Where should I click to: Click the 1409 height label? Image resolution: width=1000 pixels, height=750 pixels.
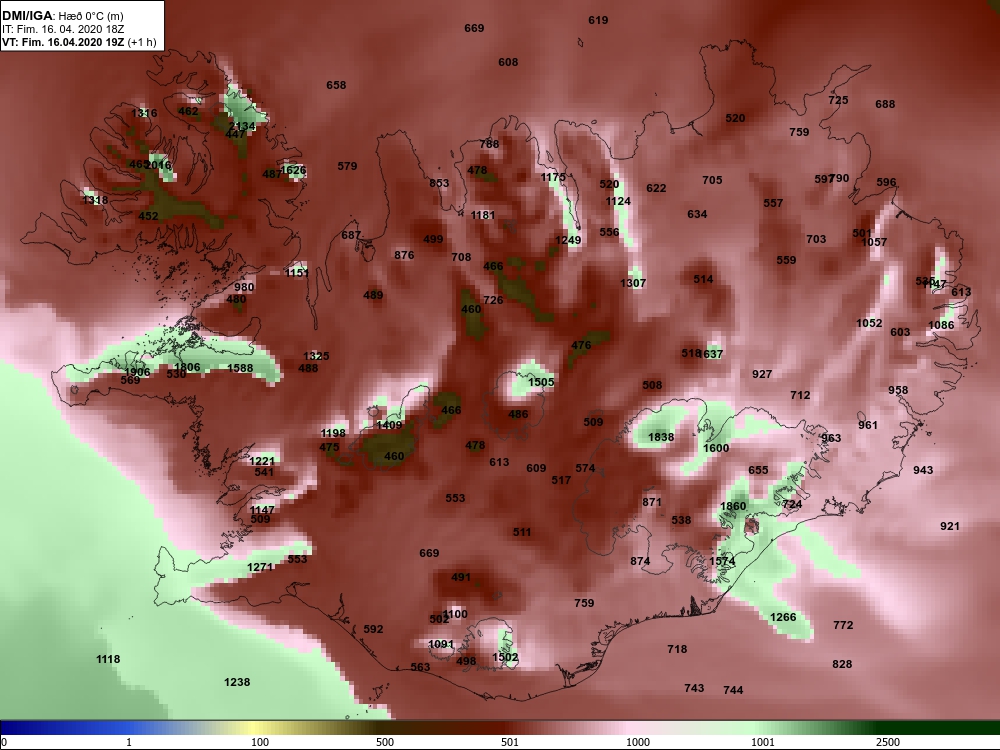[390, 425]
